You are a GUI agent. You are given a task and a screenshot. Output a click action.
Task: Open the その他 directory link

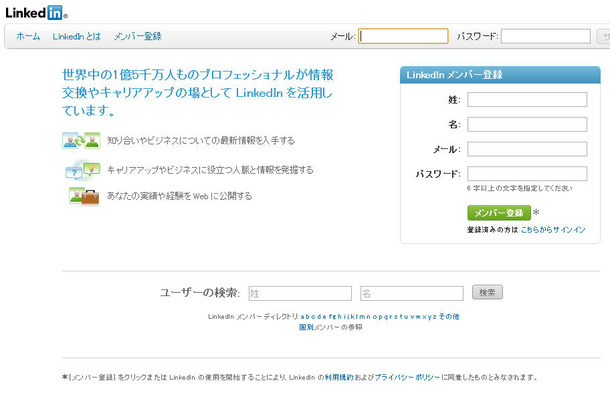[x=449, y=316]
